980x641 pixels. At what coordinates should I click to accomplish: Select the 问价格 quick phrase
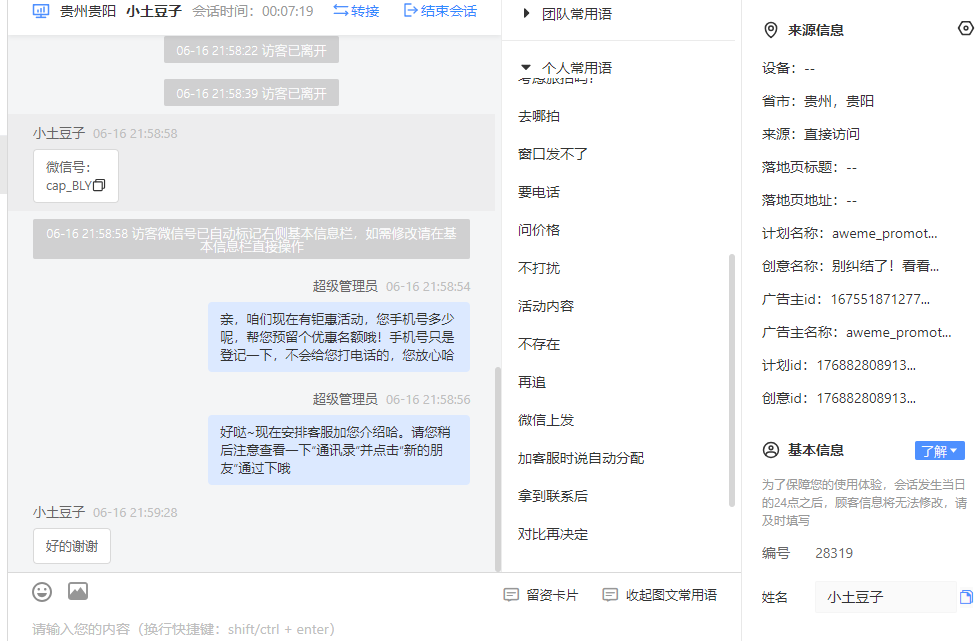click(x=539, y=231)
